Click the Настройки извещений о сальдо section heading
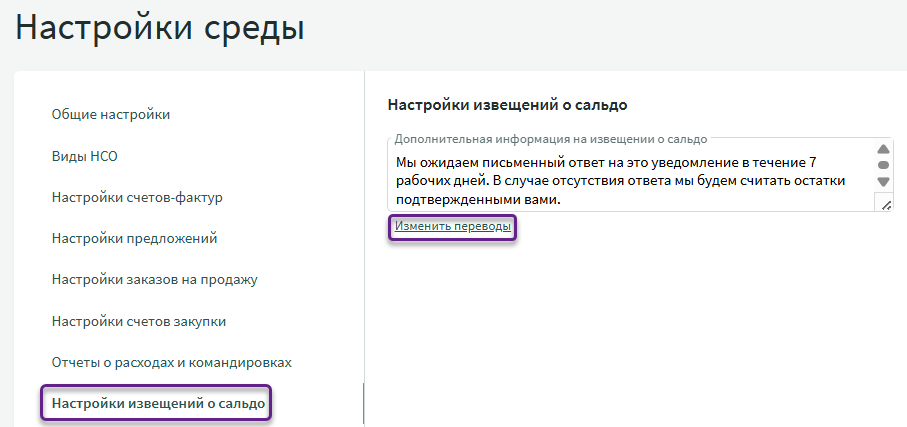The width and height of the screenshot is (907, 427). point(513,104)
